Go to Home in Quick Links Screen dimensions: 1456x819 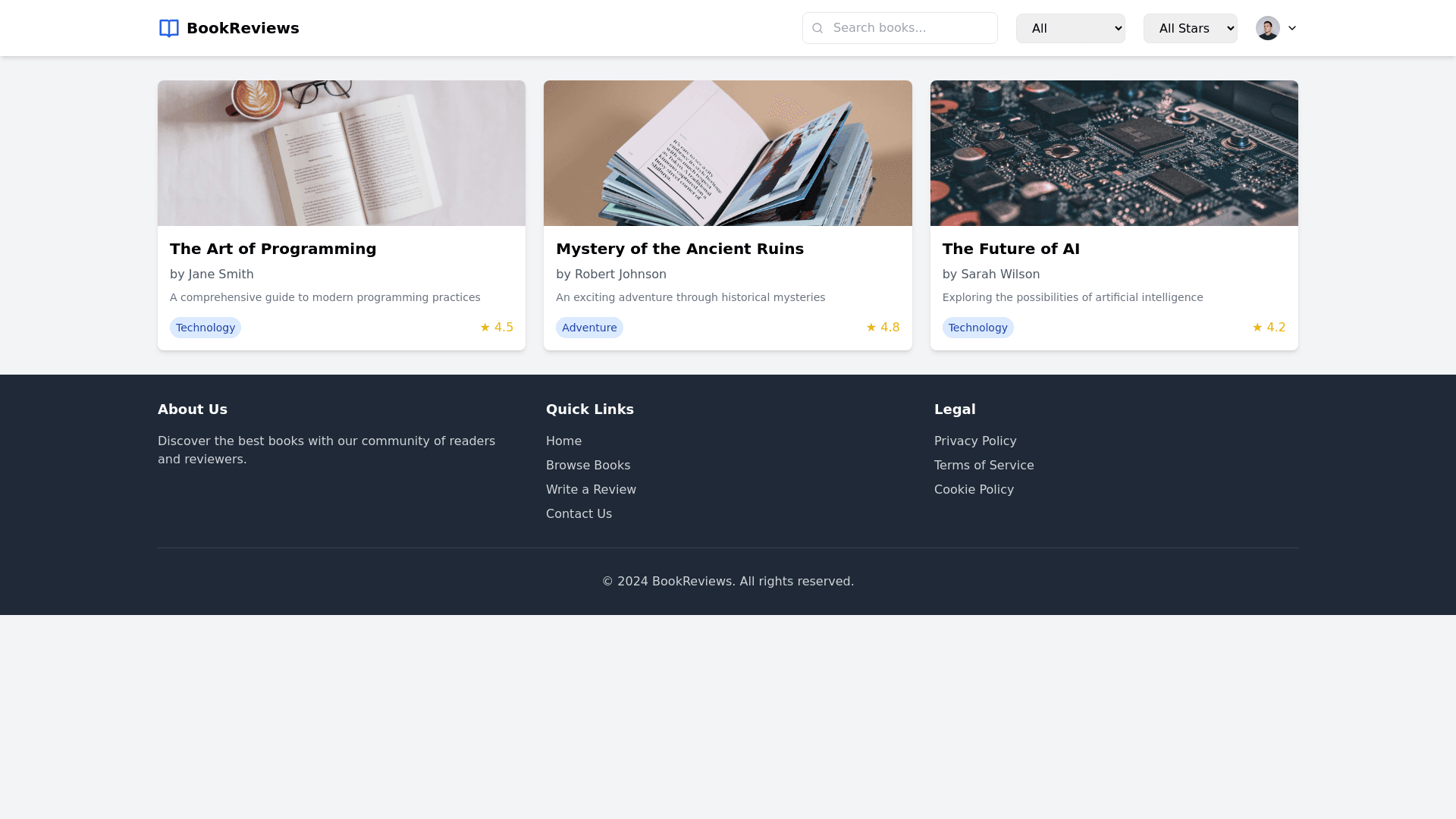(x=563, y=441)
